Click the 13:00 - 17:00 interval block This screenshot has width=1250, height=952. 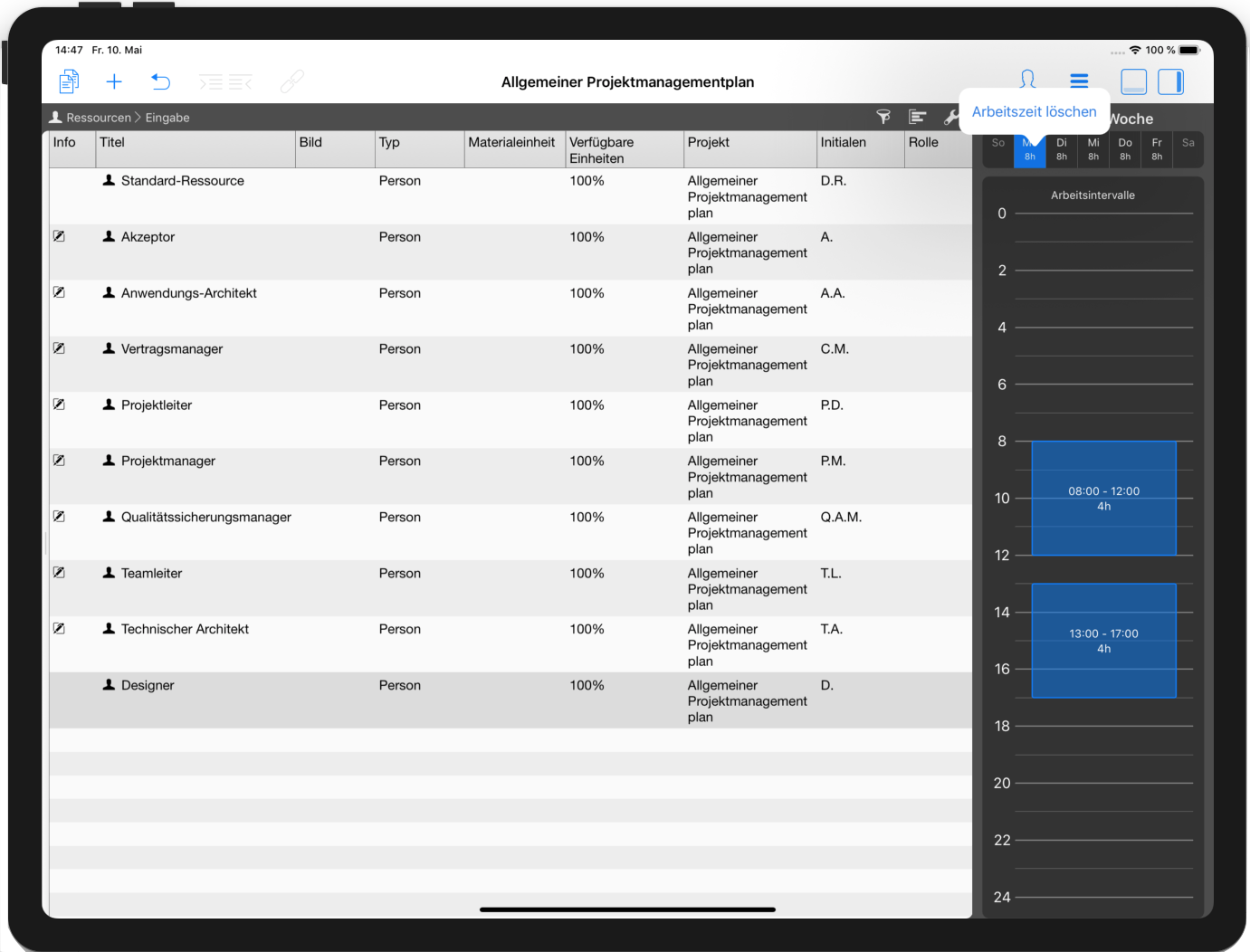pyautogui.click(x=1102, y=641)
